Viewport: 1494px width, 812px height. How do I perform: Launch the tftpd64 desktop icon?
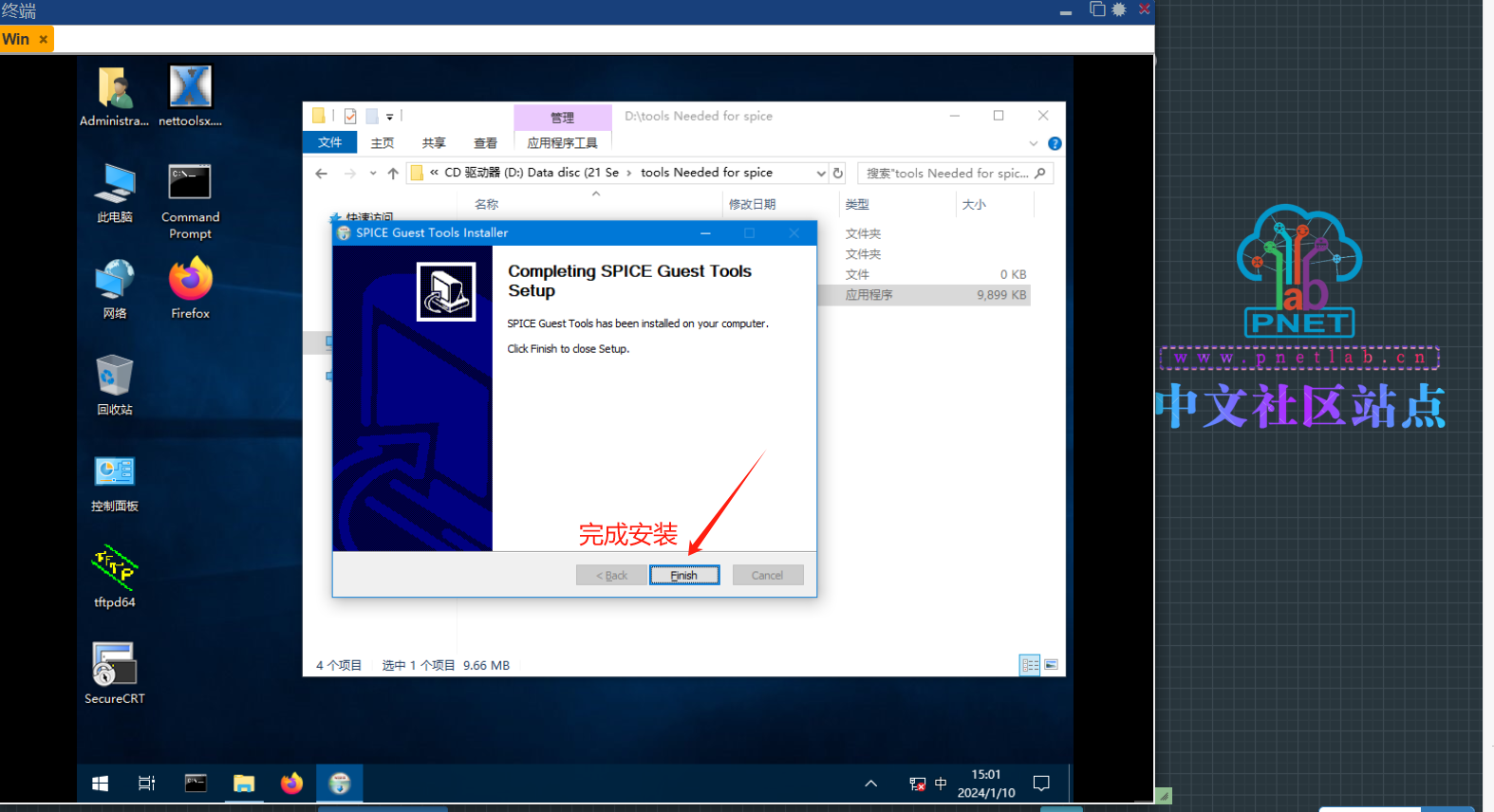point(115,578)
